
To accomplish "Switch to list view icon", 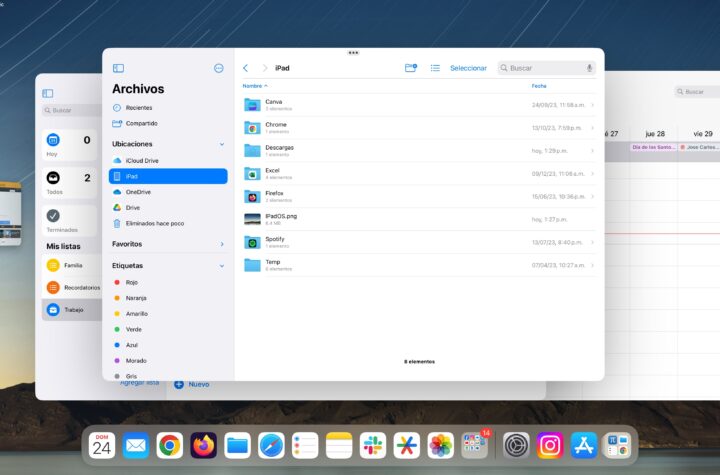I will point(435,68).
